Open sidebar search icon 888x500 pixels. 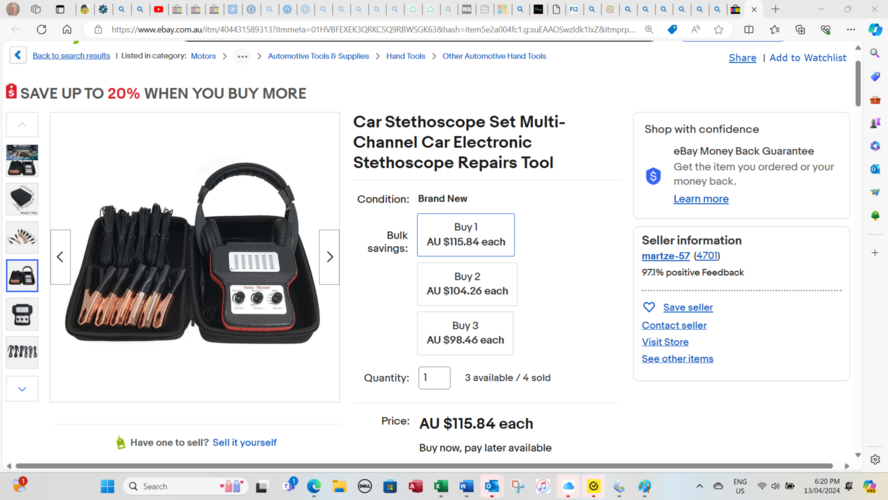pyautogui.click(x=875, y=53)
